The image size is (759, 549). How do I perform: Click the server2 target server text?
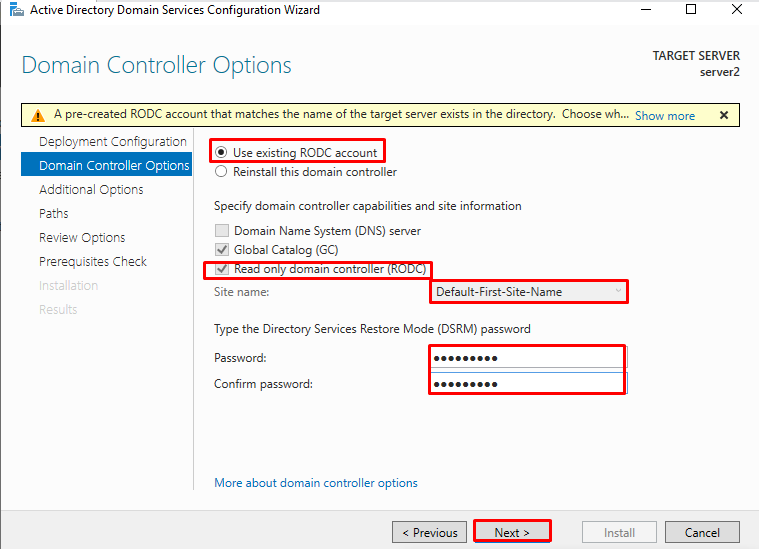tap(719, 72)
